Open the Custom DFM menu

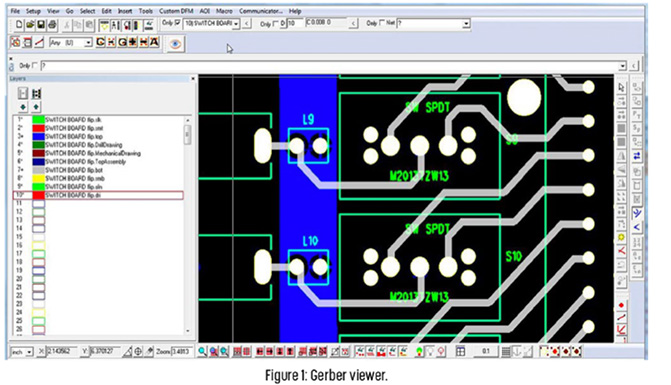point(176,11)
